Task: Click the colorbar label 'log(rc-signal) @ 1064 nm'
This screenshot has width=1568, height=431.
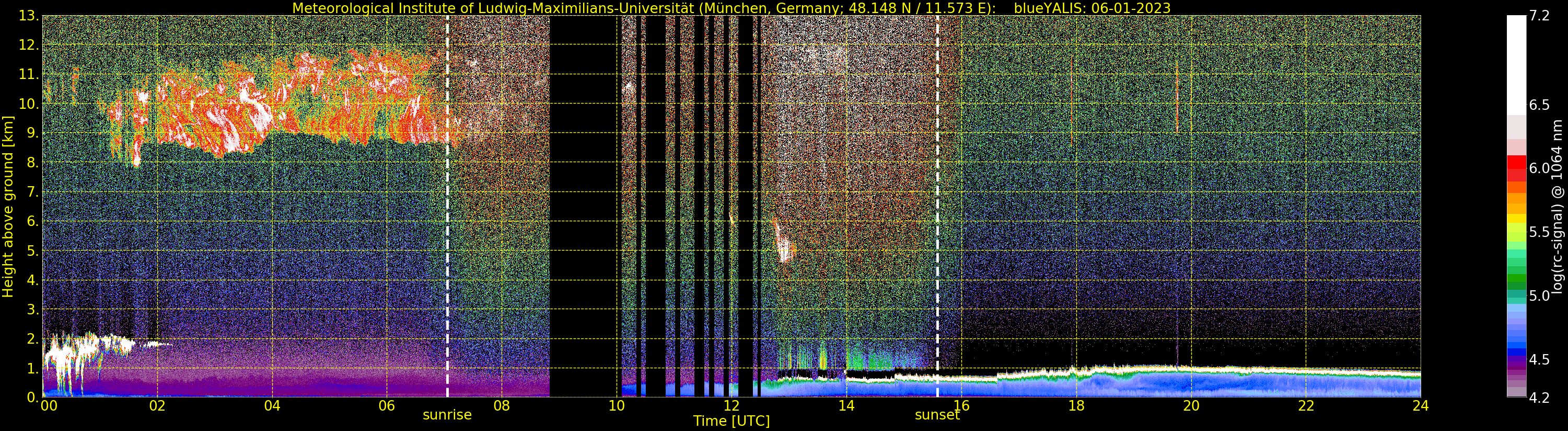Action: (x=1558, y=207)
